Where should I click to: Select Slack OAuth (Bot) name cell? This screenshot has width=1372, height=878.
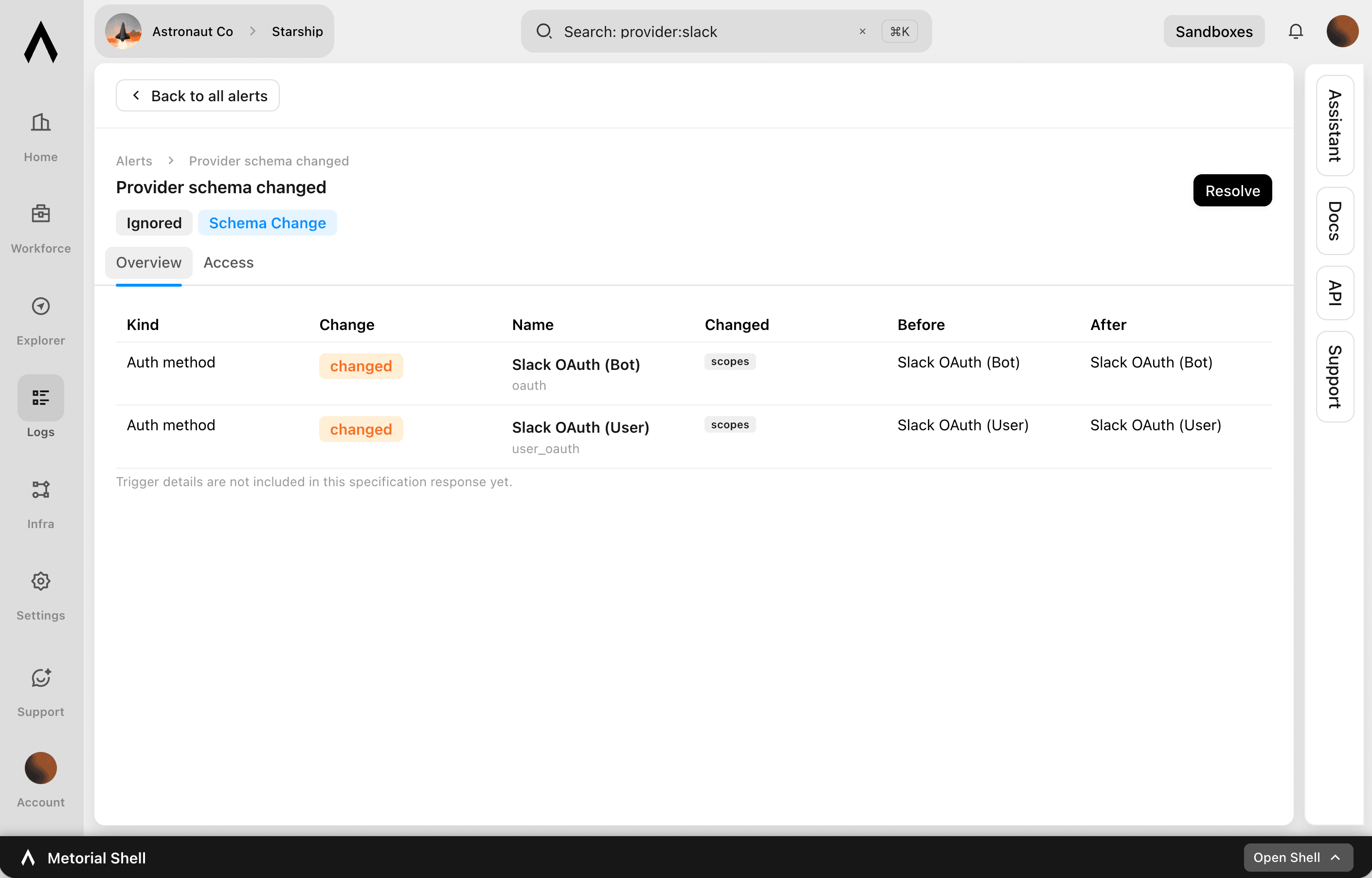click(576, 365)
